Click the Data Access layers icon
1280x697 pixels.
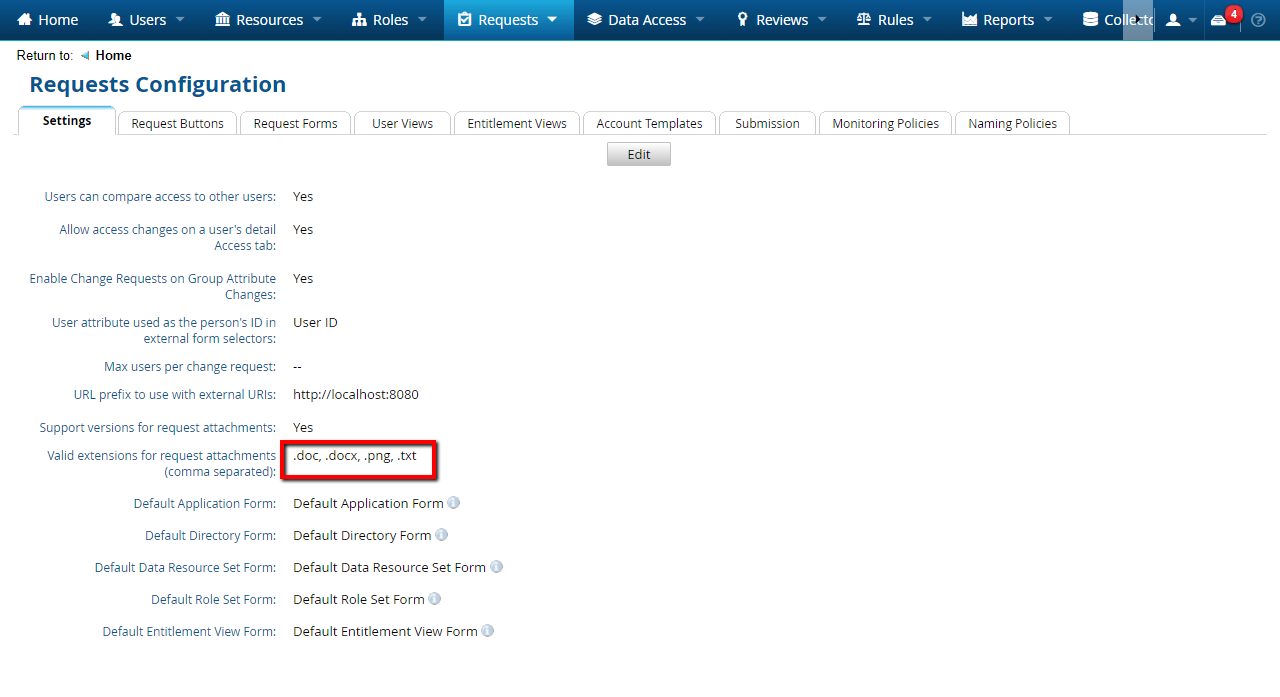tap(596, 19)
